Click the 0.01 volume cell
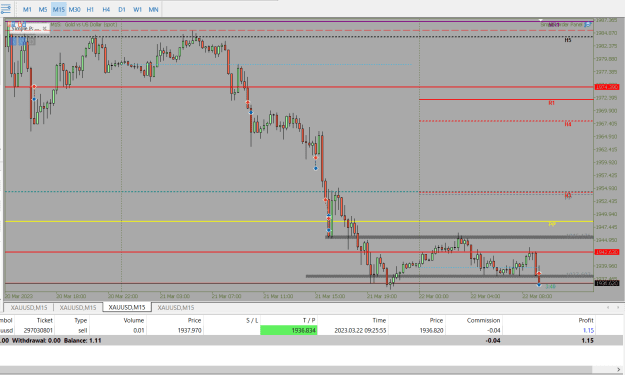The image size is (625, 375). pyautogui.click(x=139, y=330)
